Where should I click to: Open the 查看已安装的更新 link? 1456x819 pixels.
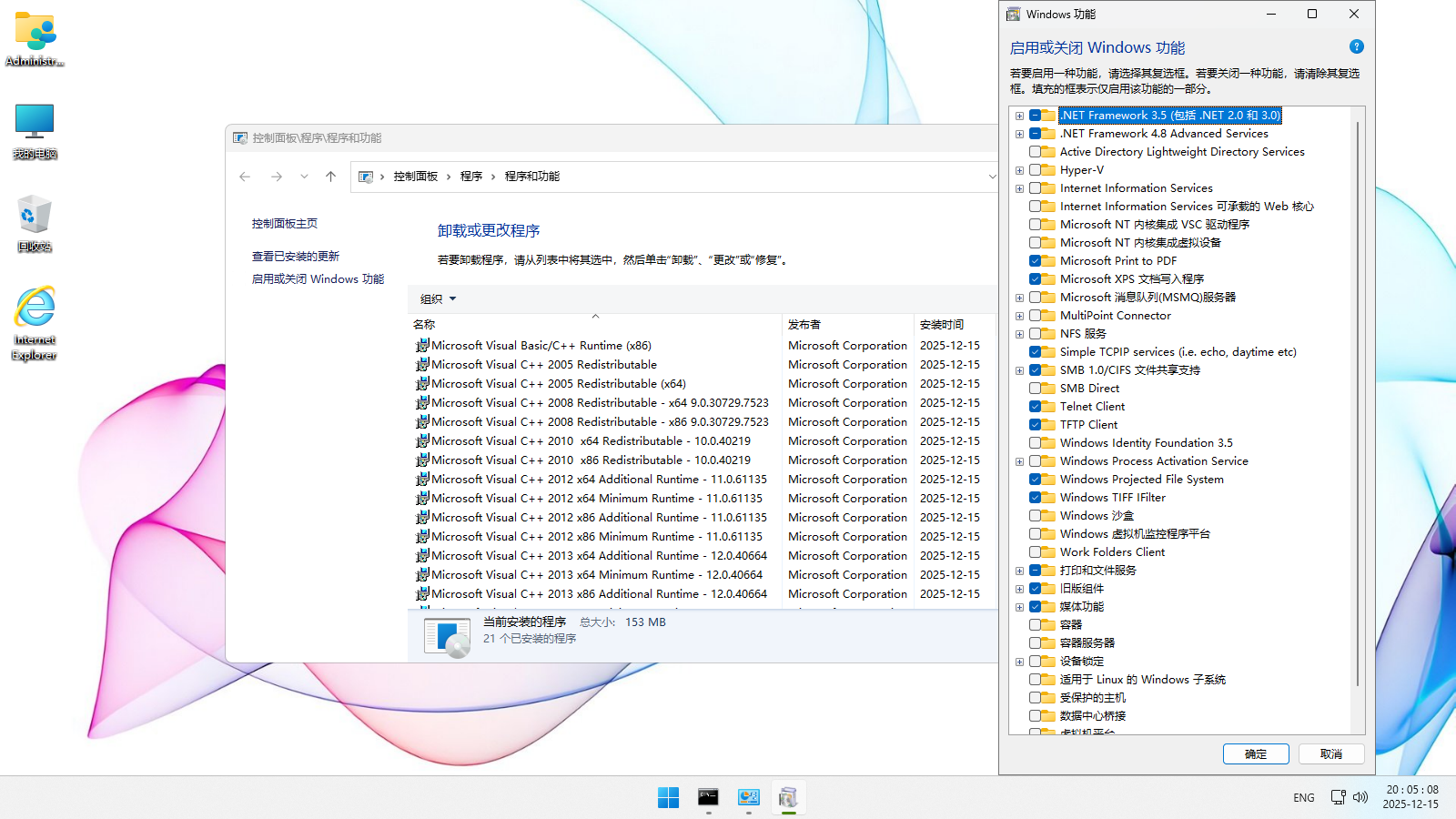(x=296, y=257)
